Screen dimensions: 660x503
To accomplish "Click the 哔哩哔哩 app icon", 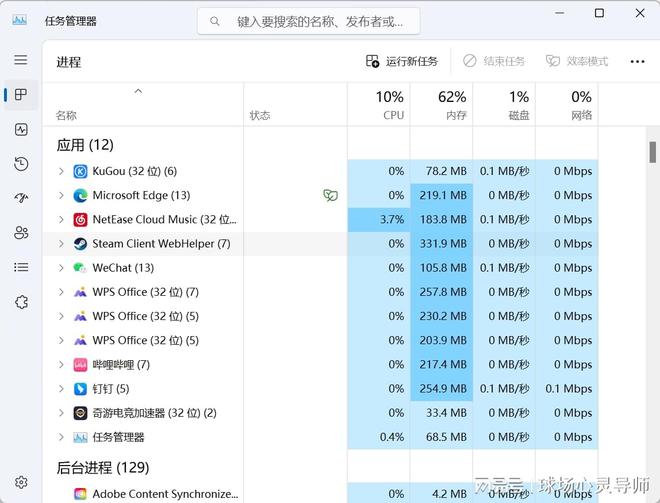I will 80,365.
